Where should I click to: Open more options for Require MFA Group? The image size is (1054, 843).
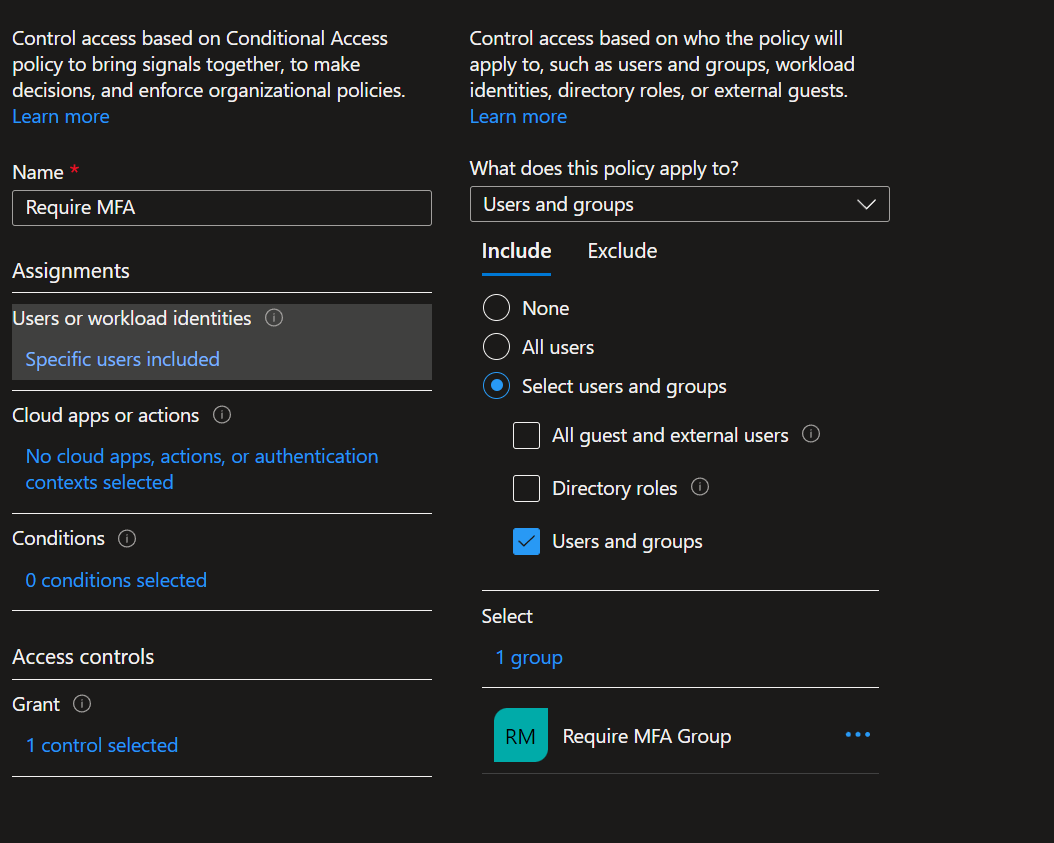pyautogui.click(x=857, y=735)
